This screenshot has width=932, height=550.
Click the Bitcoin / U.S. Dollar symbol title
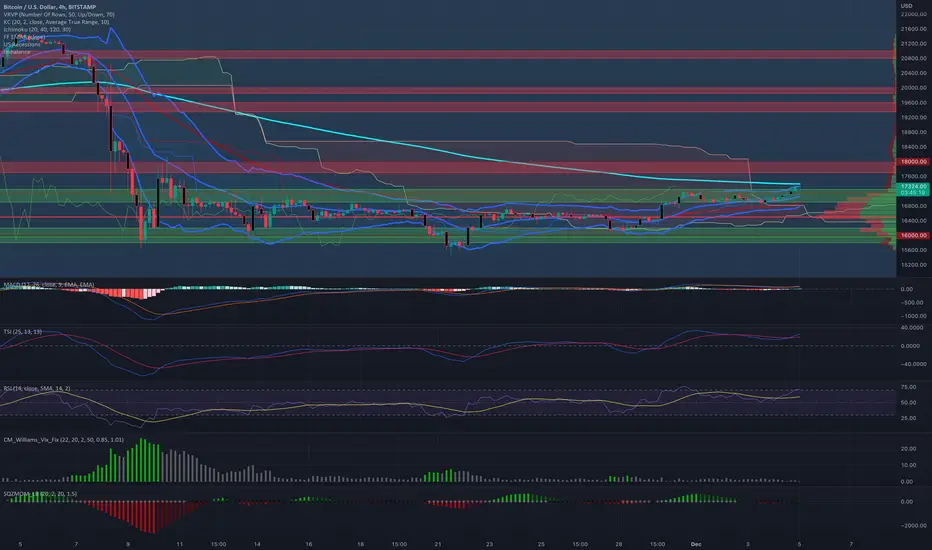tap(49, 7)
